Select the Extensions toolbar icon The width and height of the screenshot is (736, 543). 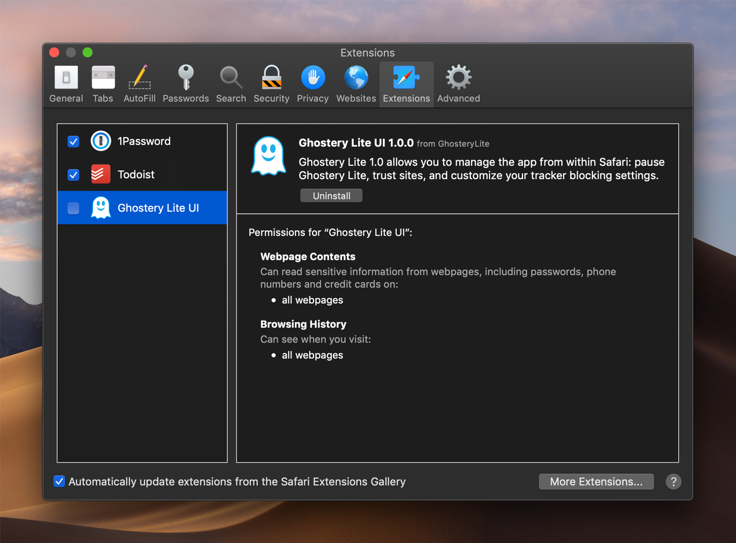click(x=406, y=84)
